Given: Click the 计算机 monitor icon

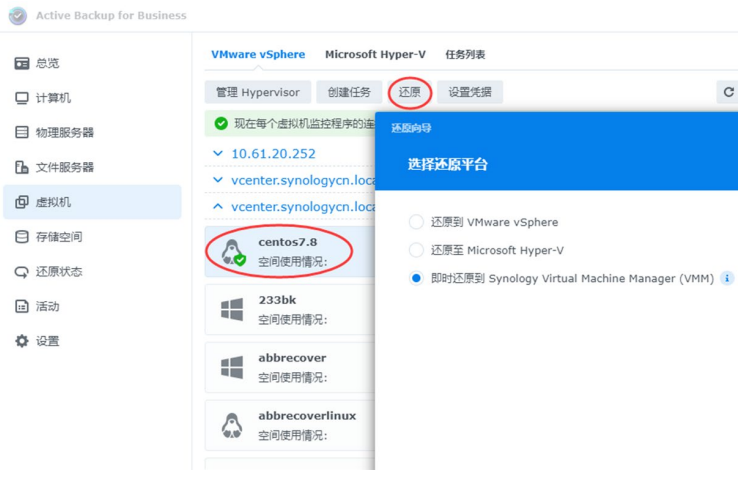Looking at the screenshot, I should [22, 98].
